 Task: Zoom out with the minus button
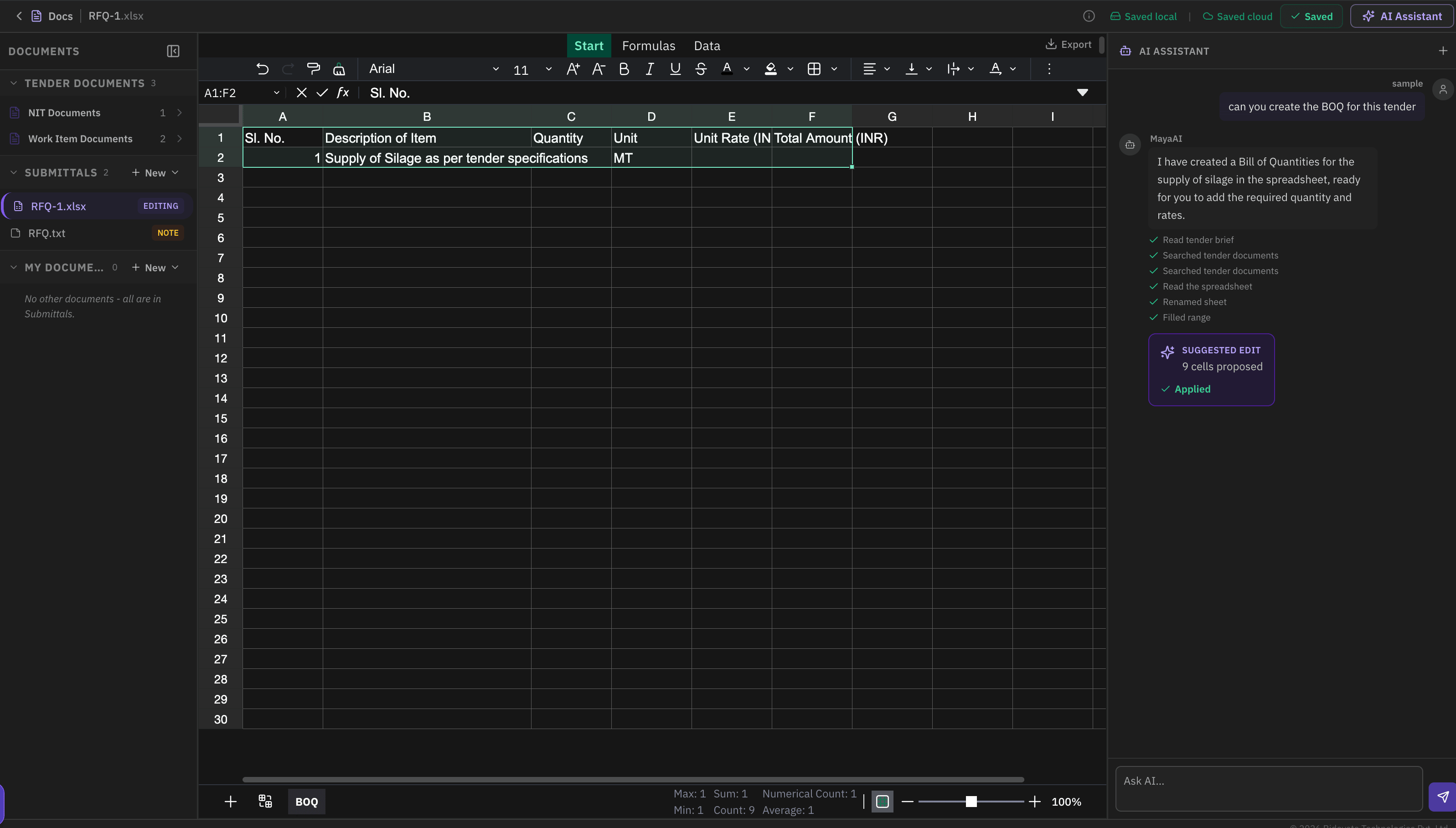tap(907, 802)
